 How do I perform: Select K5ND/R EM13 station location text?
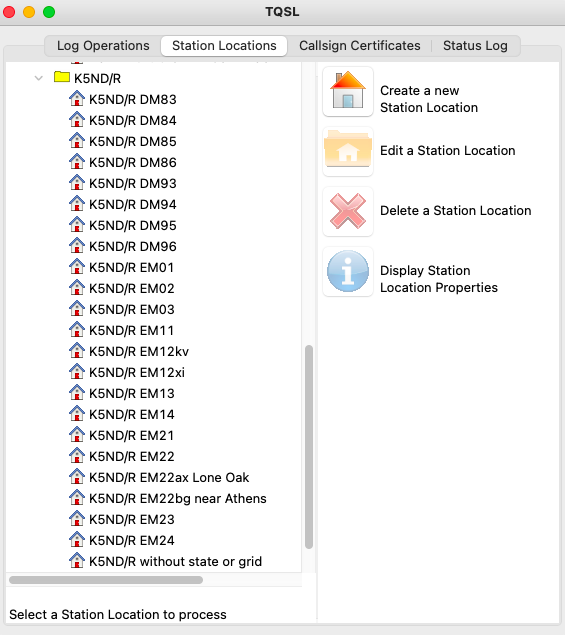(132, 394)
